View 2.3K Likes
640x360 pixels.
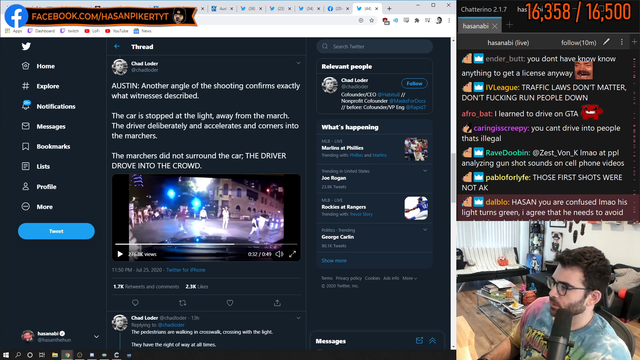(197, 287)
